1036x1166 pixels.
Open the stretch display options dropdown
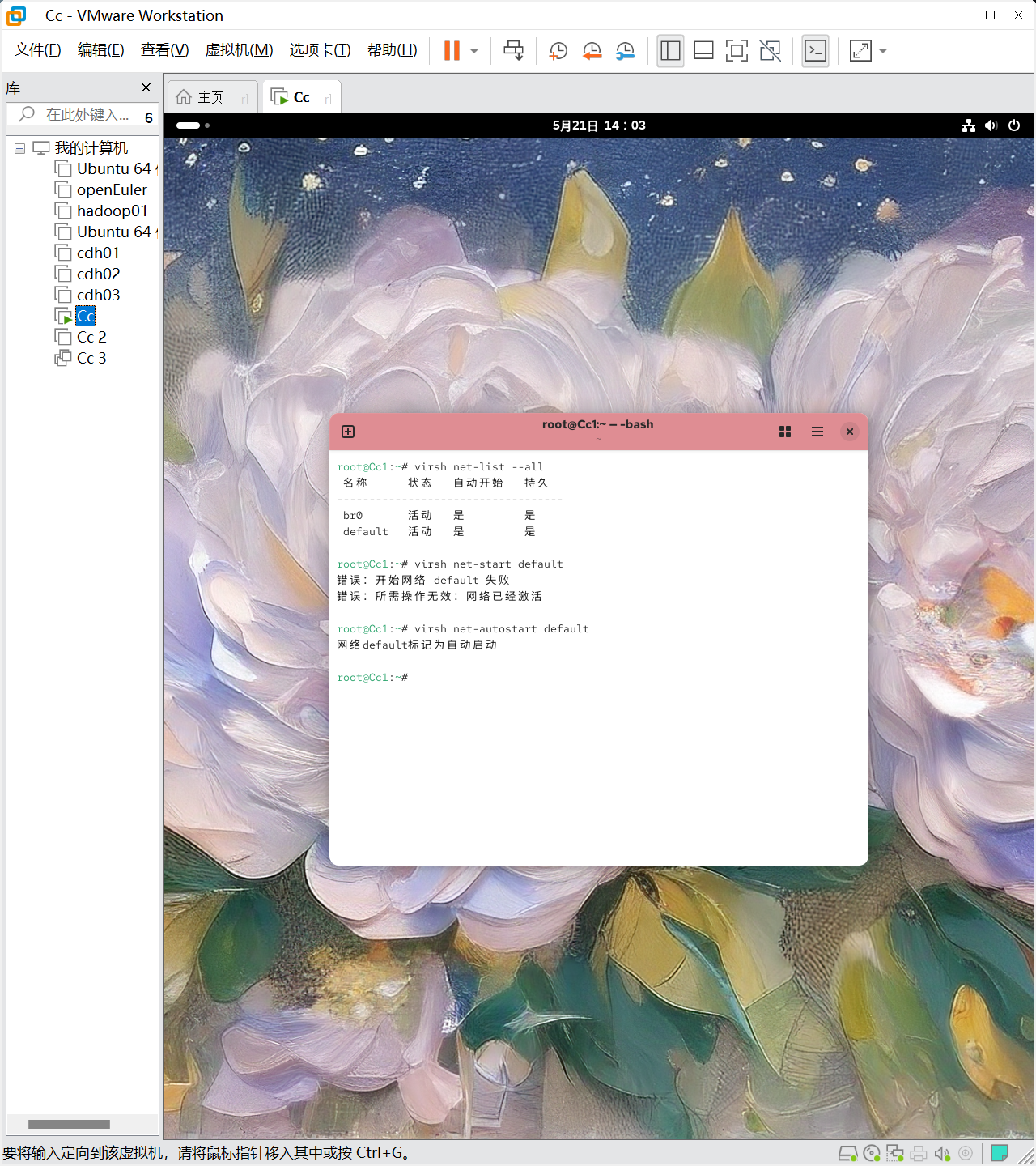point(883,51)
